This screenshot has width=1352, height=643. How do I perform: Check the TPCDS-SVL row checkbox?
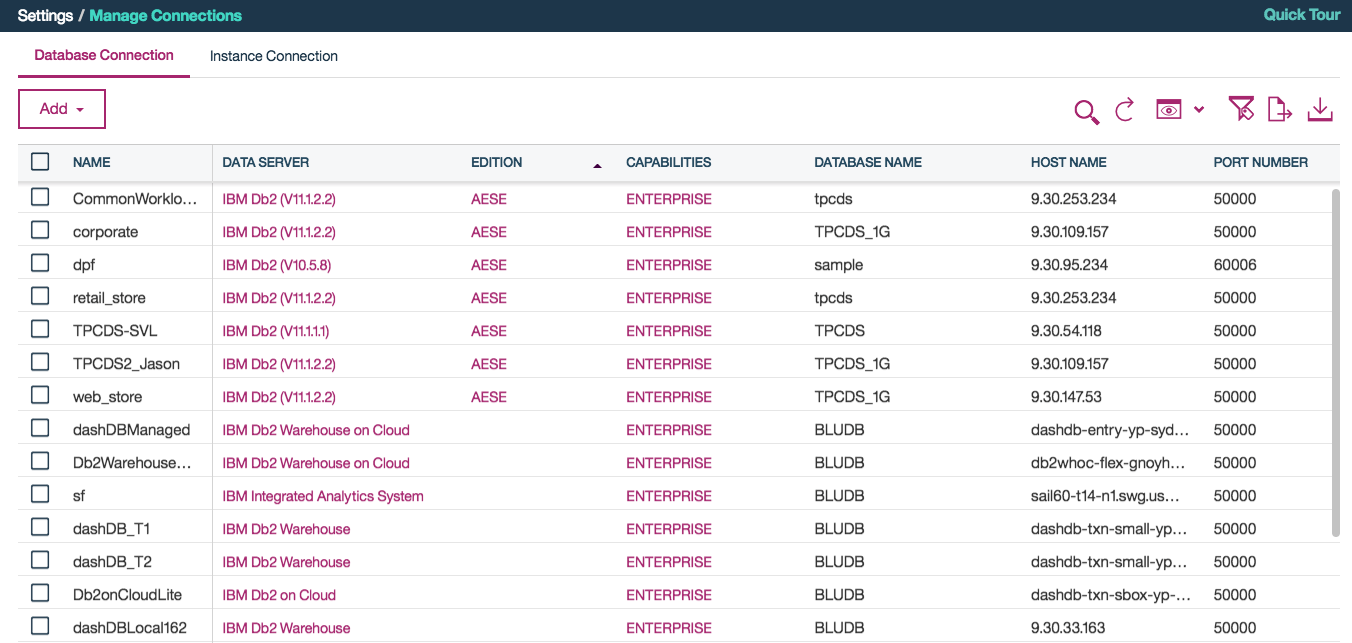point(40,329)
